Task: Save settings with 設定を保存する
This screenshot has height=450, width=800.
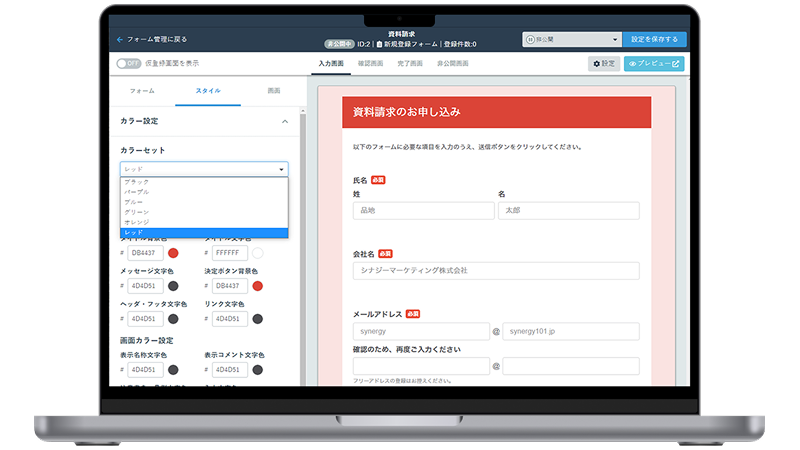Action: click(x=654, y=39)
